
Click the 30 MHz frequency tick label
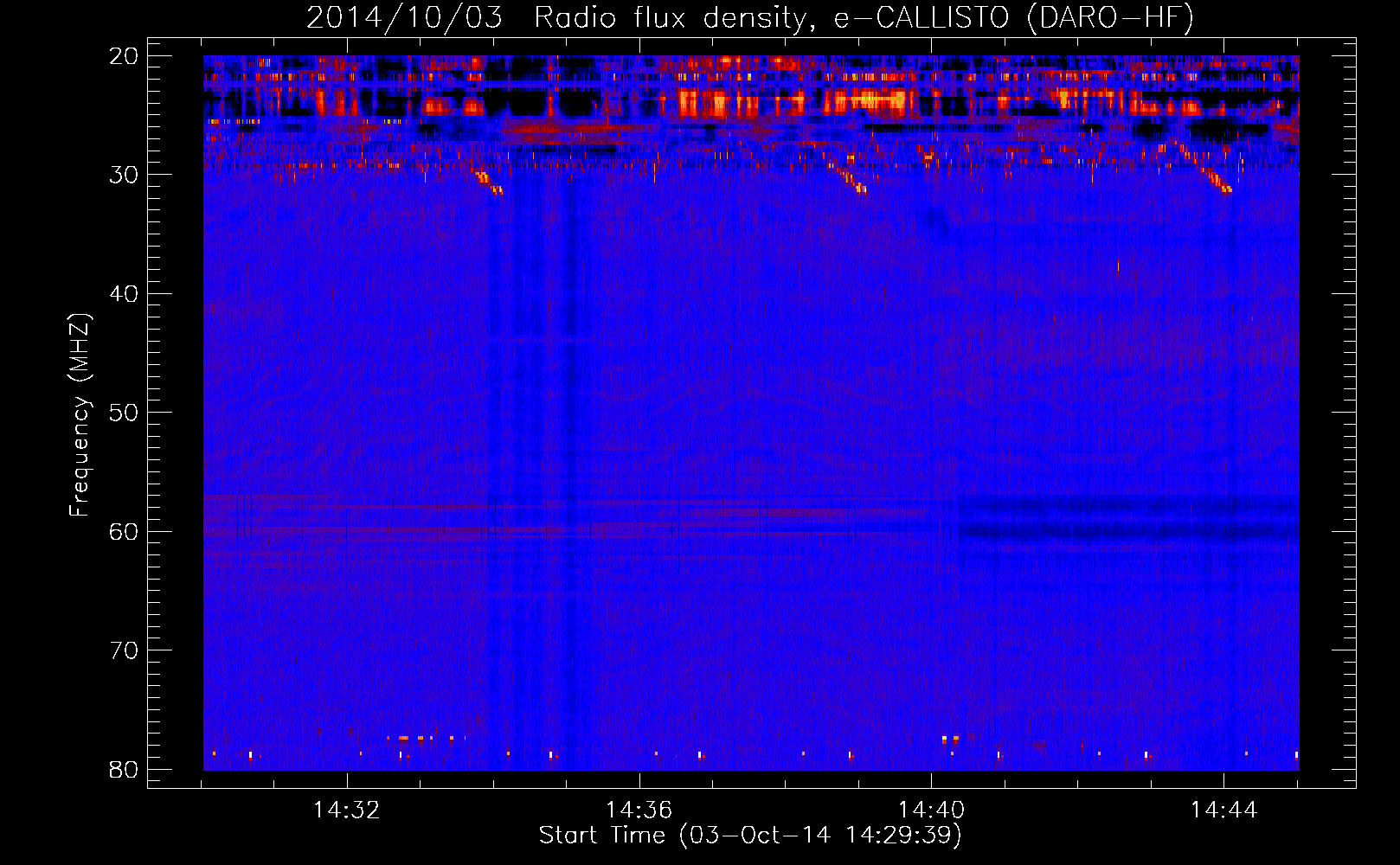click(124, 175)
